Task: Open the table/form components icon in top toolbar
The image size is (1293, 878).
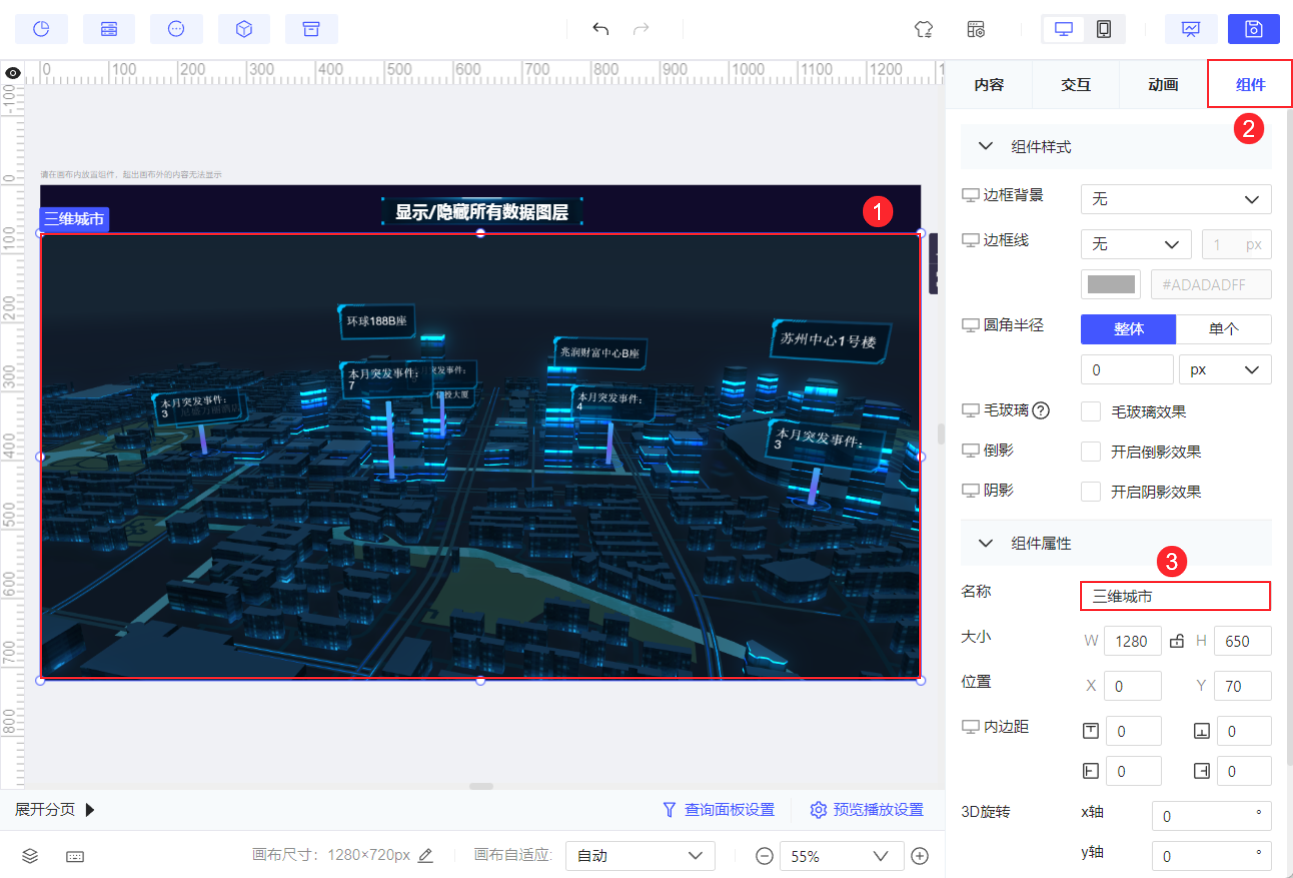Action: [x=109, y=29]
